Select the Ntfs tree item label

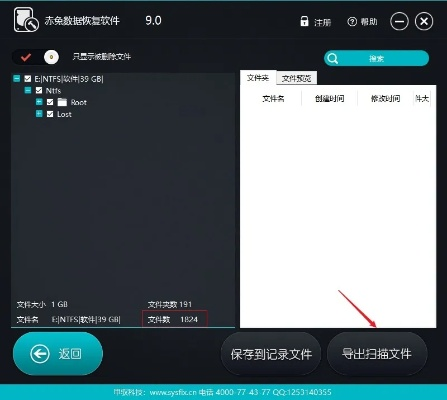pyautogui.click(x=53, y=91)
